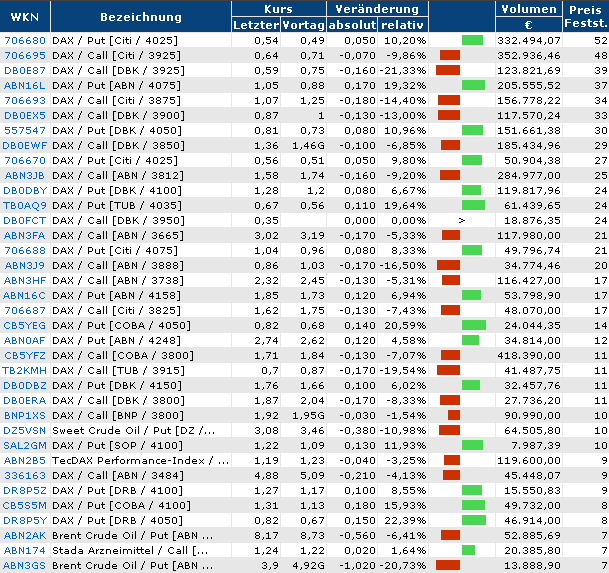Open WKN link ABN16L
Viewport: 609px width, 573px height.
click(x=25, y=85)
